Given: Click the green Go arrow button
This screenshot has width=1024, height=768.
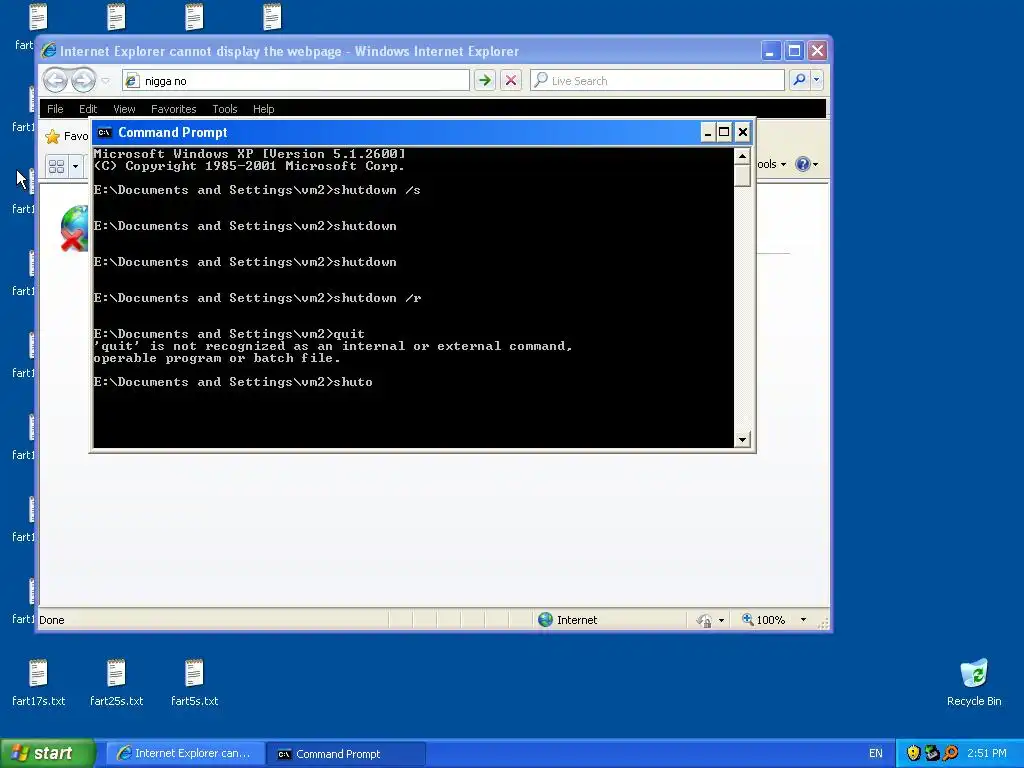Looking at the screenshot, I should (484, 80).
